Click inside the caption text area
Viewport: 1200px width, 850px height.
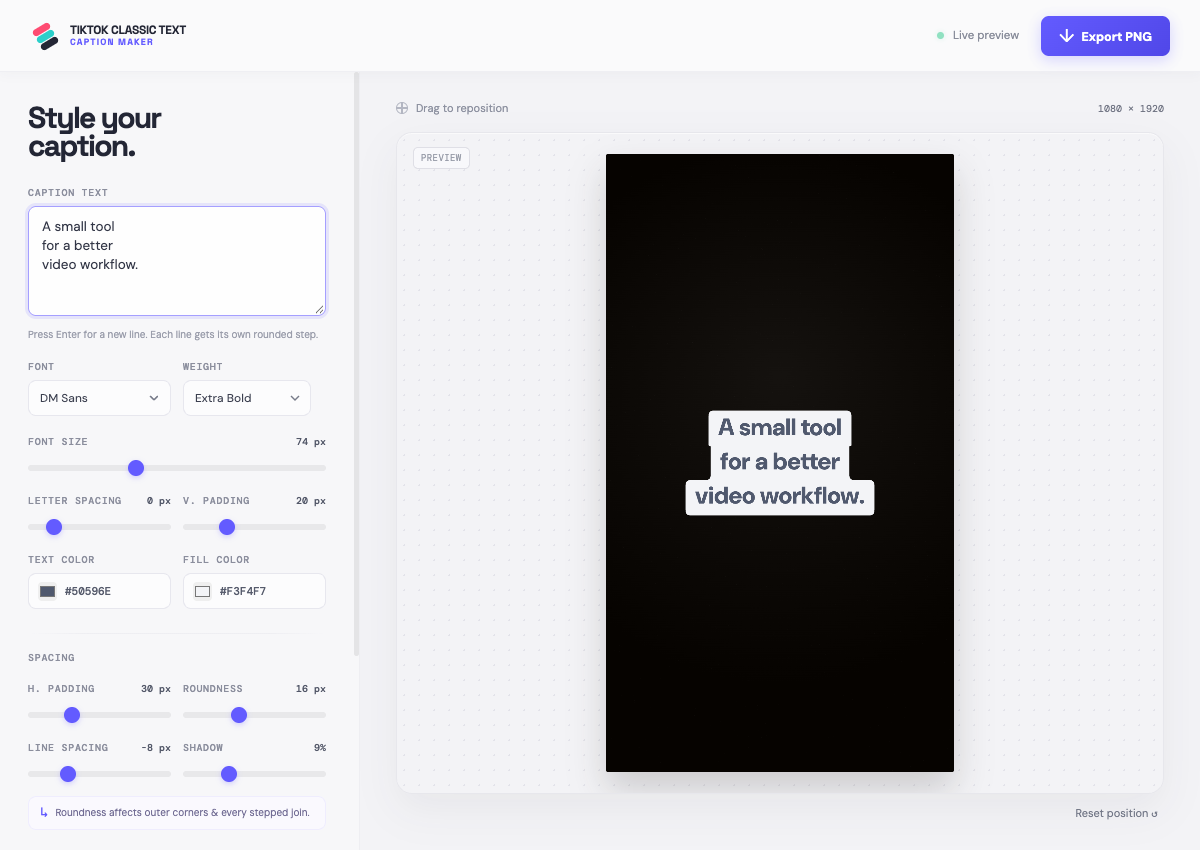pyautogui.click(x=177, y=261)
